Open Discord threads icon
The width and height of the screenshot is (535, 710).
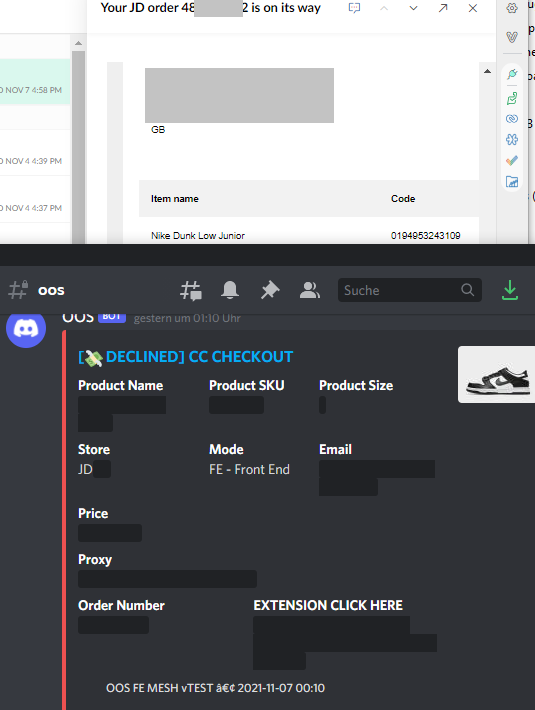point(191,290)
